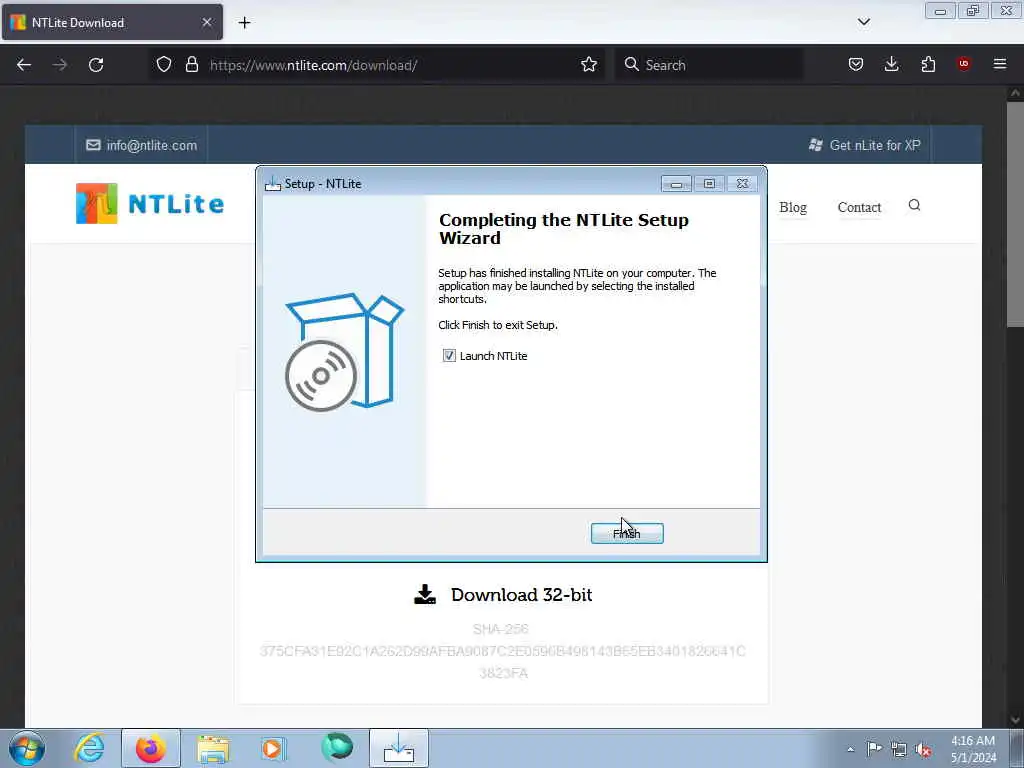Viewport: 1024px width, 768px height.
Task: Open Windows Media Player from taskbar
Action: coord(274,748)
